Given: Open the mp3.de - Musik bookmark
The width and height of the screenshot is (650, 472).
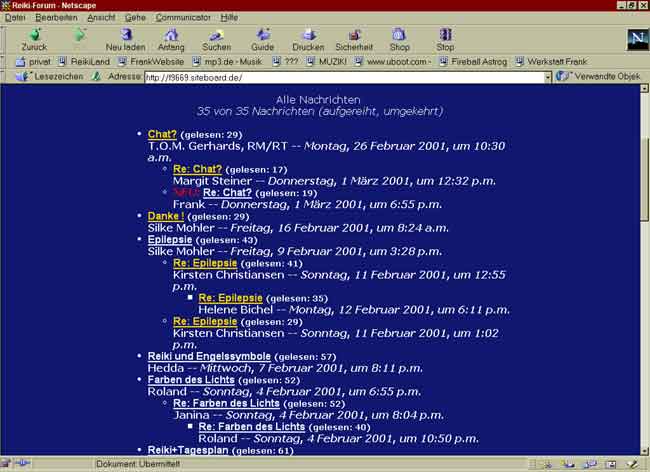Looking at the screenshot, I should (227, 62).
